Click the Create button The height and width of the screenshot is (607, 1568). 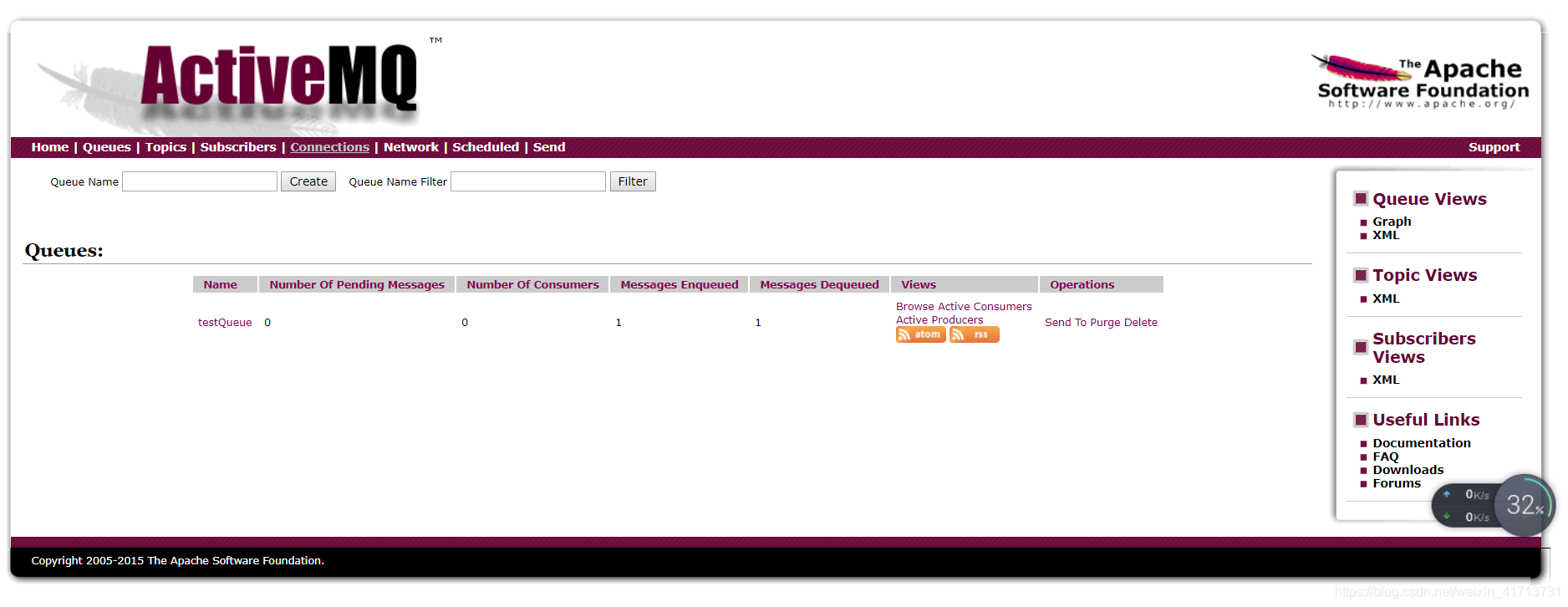(308, 181)
